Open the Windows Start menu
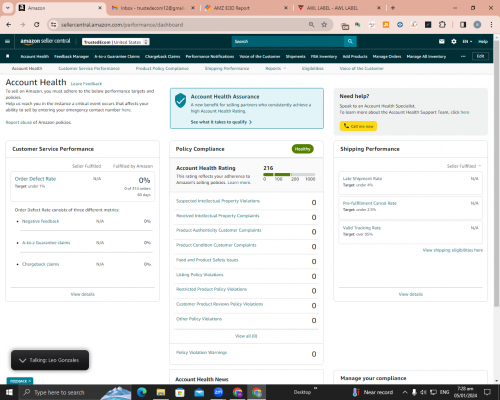This screenshot has height=400, width=500. pos(9,392)
